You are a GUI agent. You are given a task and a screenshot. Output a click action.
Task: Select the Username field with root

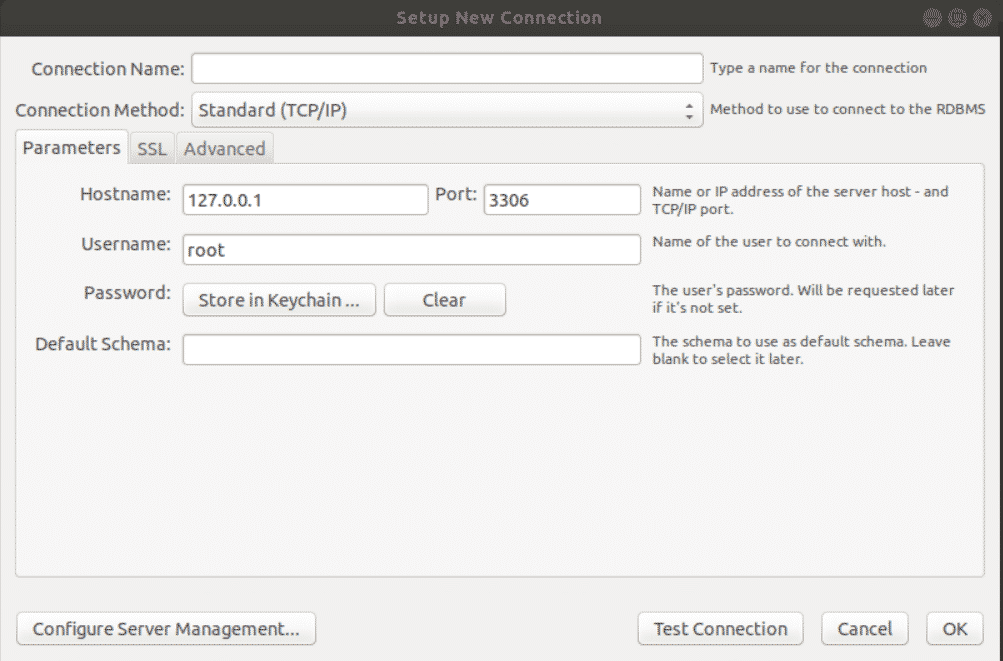point(411,250)
